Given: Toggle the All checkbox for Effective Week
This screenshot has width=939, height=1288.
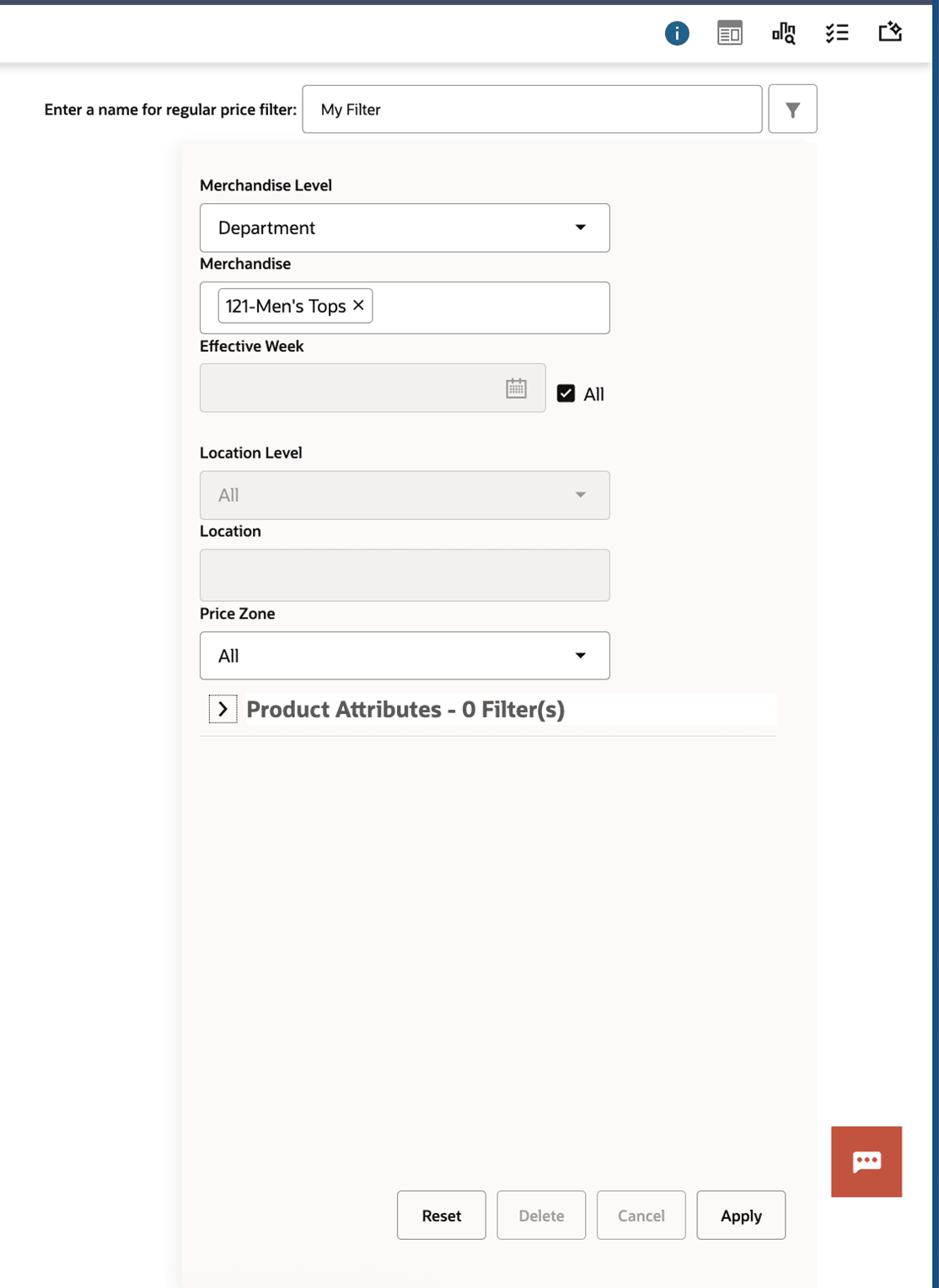Looking at the screenshot, I should (x=566, y=393).
